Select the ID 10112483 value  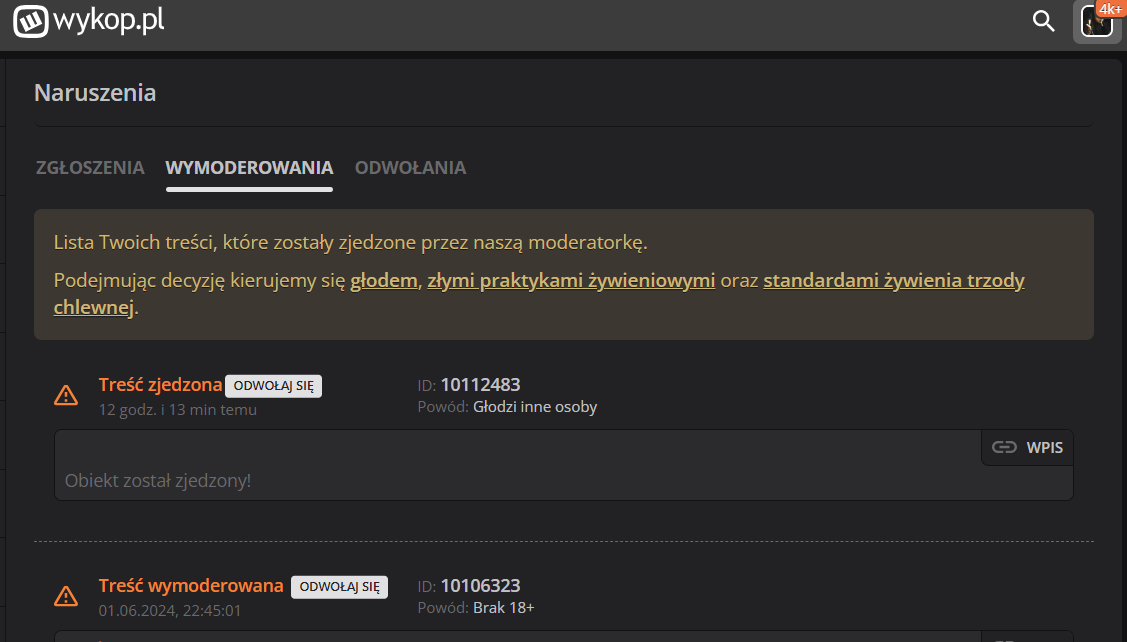480,385
